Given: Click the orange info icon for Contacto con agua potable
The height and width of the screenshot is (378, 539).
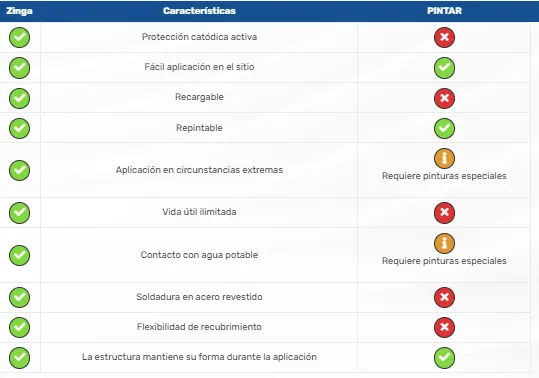Looking at the screenshot, I should (444, 243).
